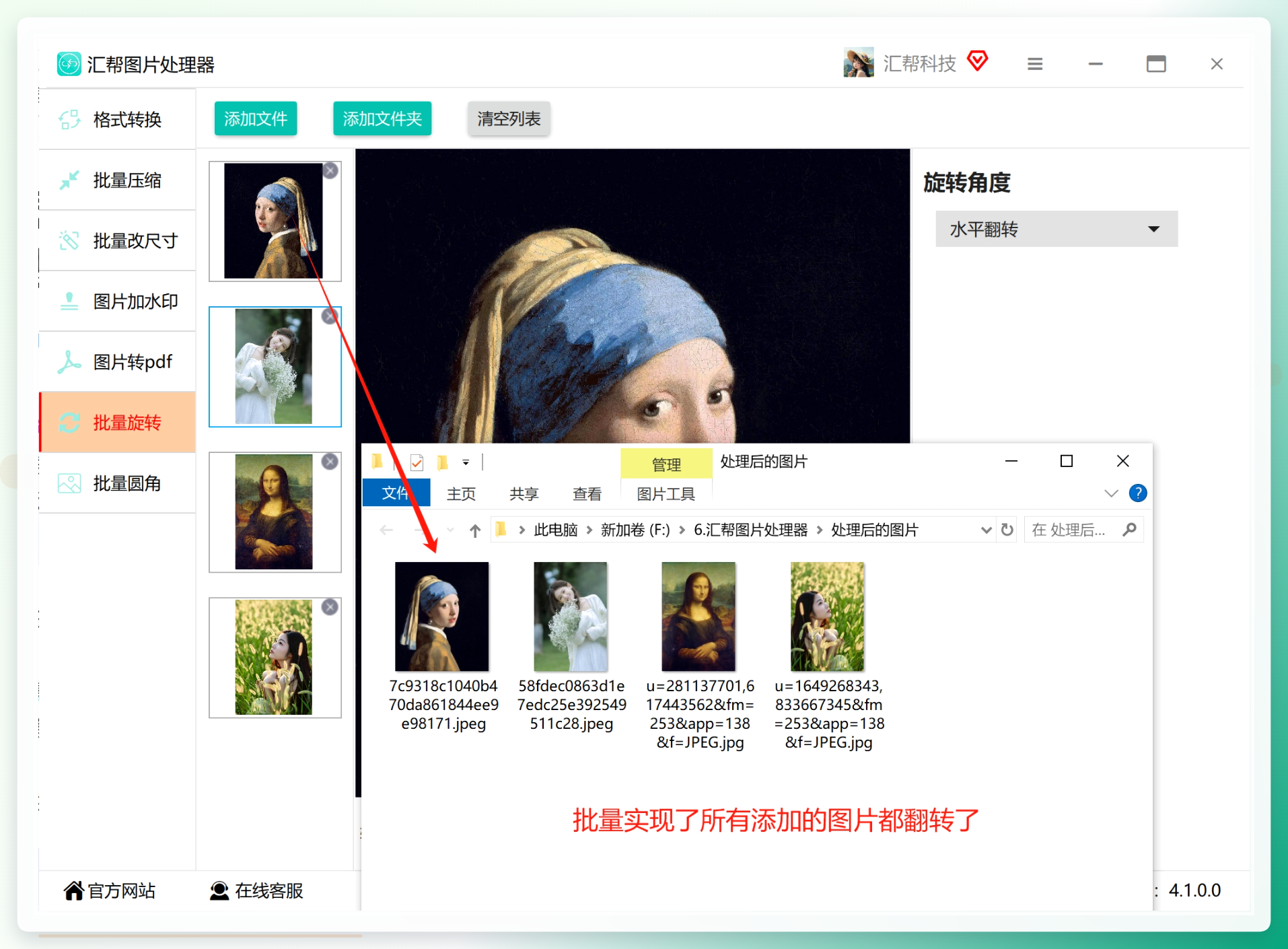
Task: Click the 添加文件 button
Action: (256, 118)
